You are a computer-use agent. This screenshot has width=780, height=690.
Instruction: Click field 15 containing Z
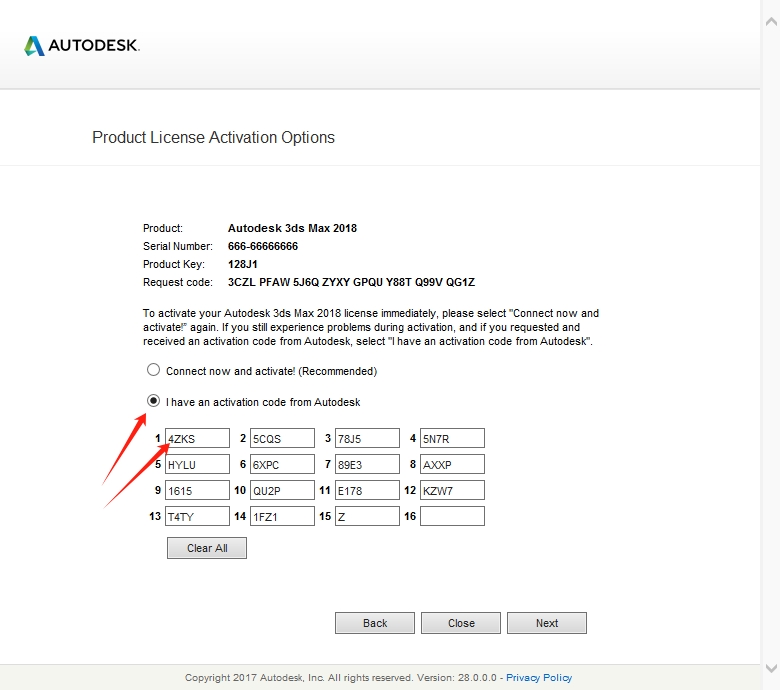(367, 516)
